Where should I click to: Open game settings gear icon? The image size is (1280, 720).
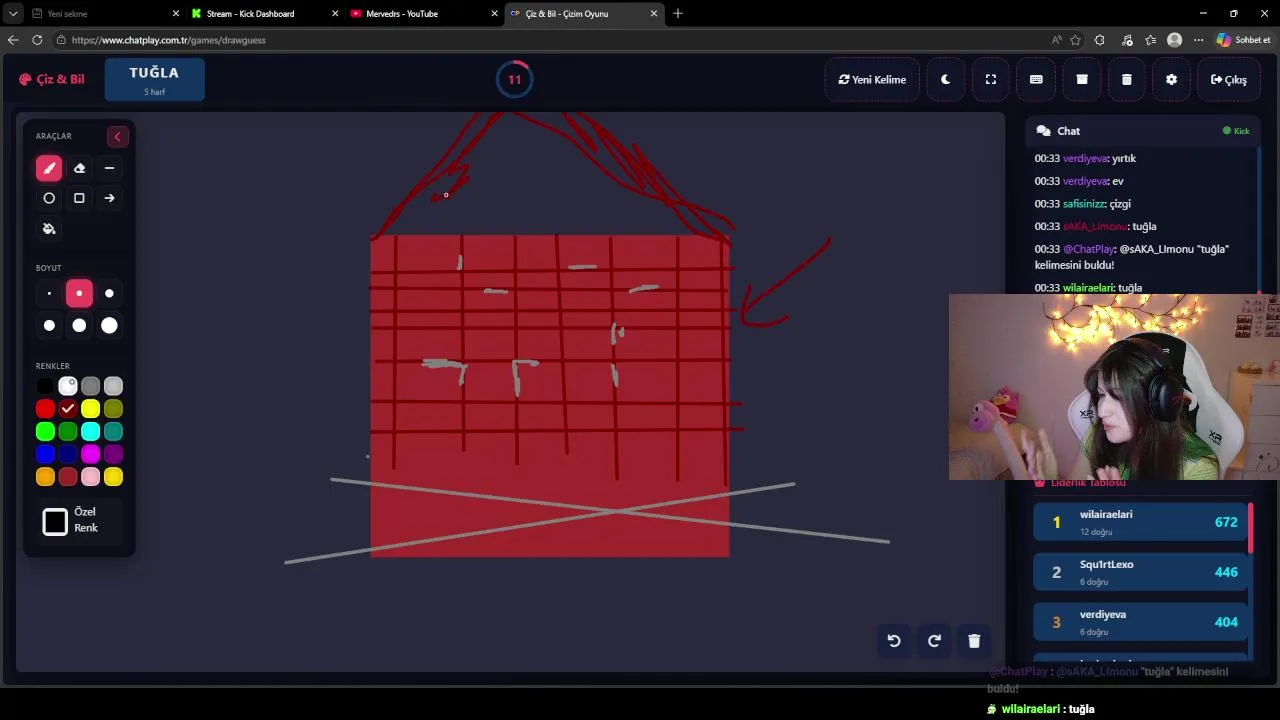tap(1172, 80)
